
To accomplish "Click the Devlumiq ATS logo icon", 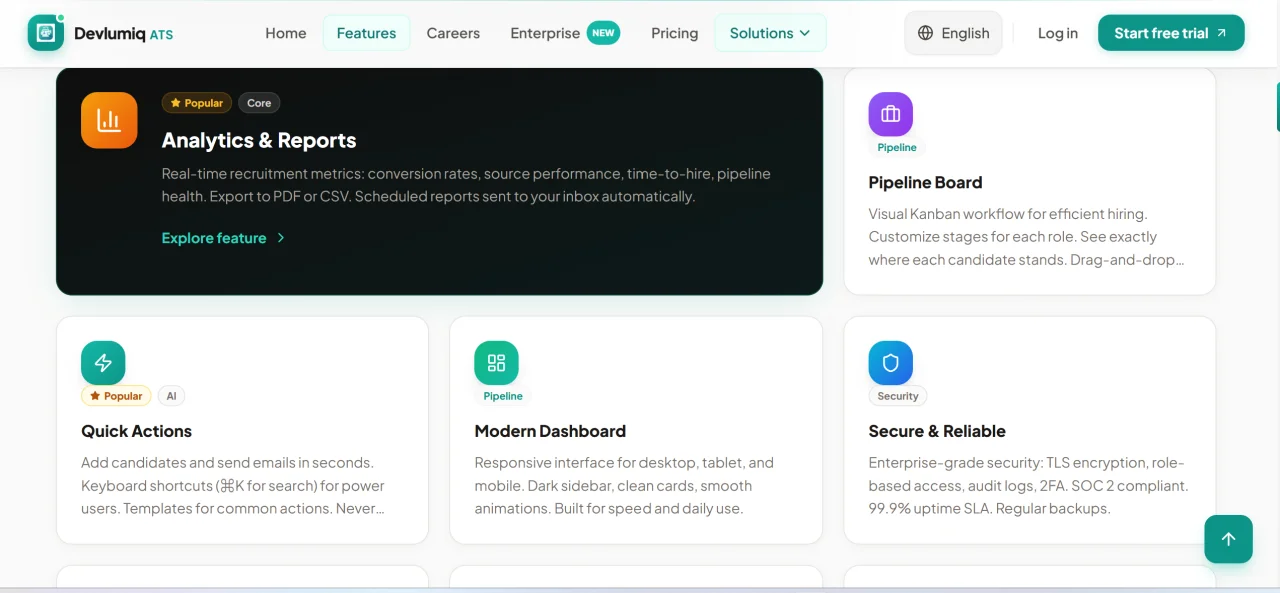I will [x=46, y=33].
